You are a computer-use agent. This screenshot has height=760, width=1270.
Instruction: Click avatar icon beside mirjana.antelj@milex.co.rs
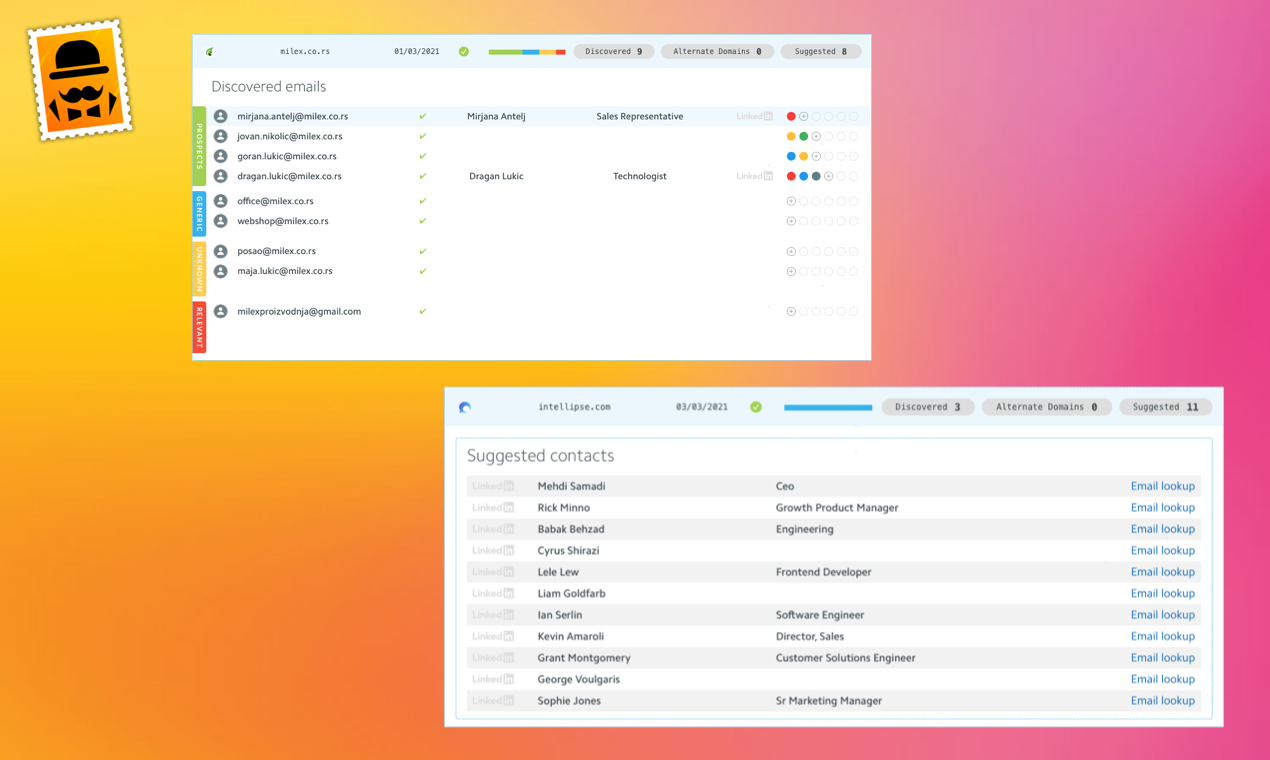coord(221,116)
